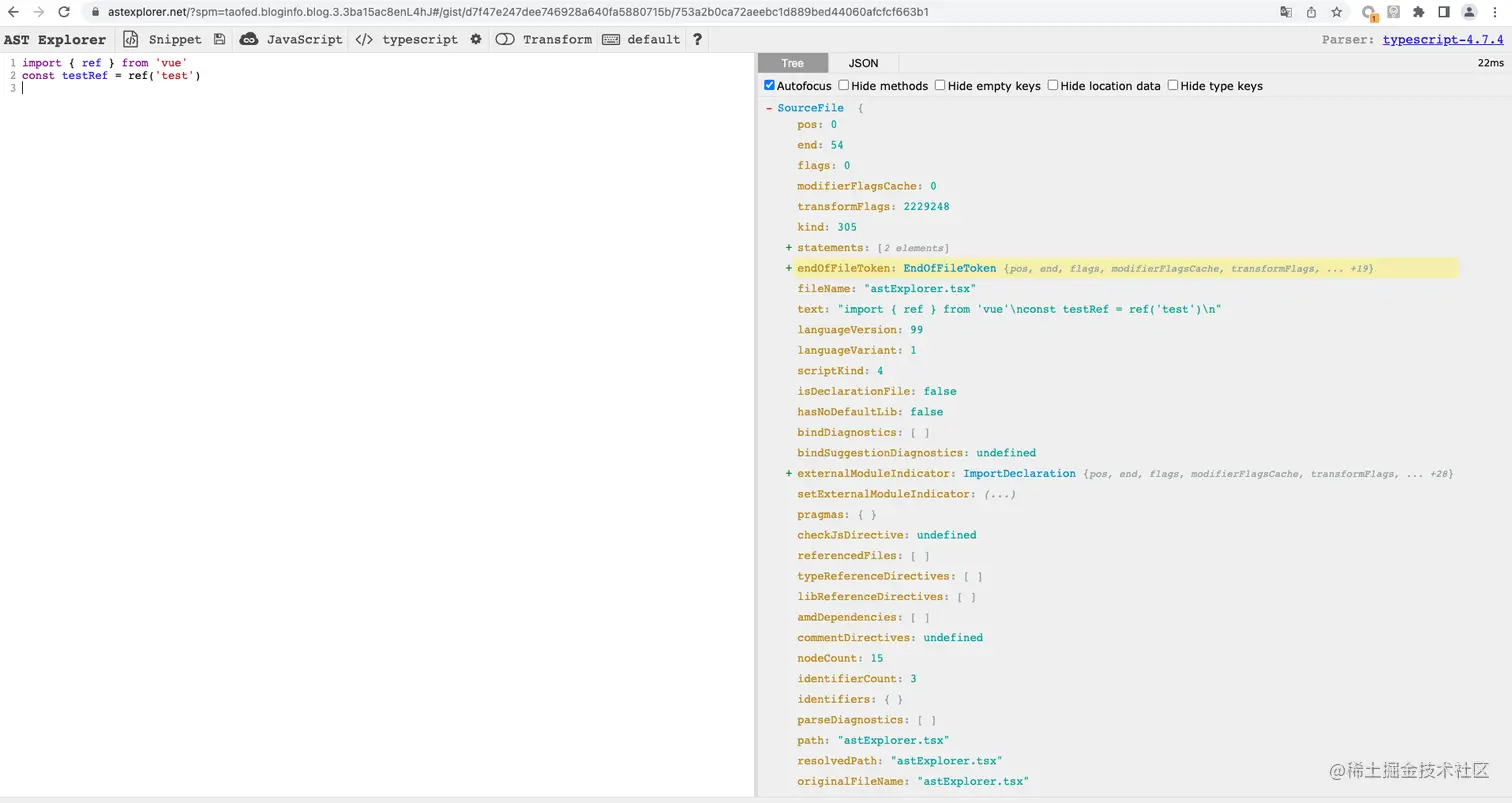Click the ImportDeclaration node label
This screenshot has height=803, width=1512.
click(x=1019, y=474)
